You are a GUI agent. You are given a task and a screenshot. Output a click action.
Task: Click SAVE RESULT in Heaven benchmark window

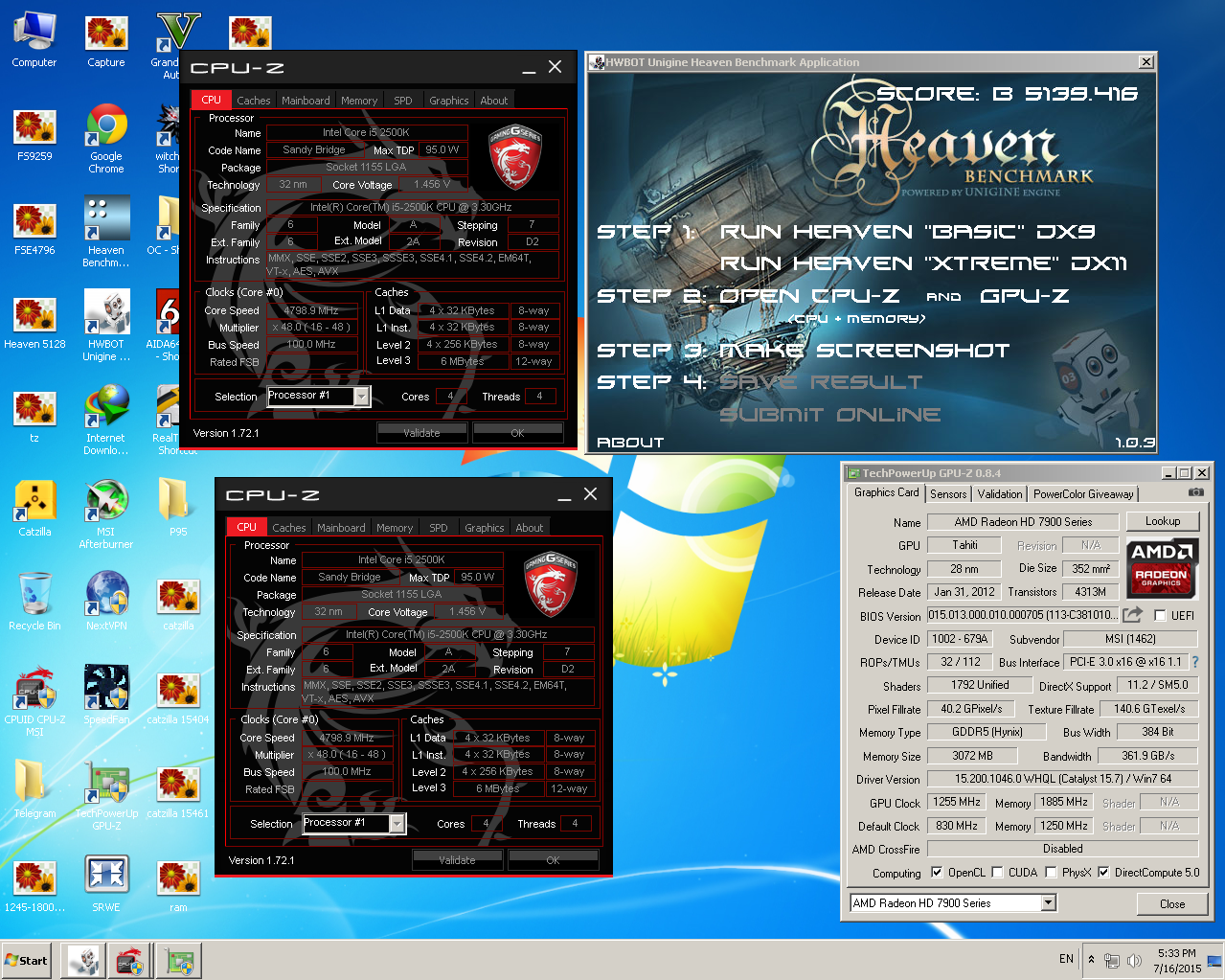point(821,382)
